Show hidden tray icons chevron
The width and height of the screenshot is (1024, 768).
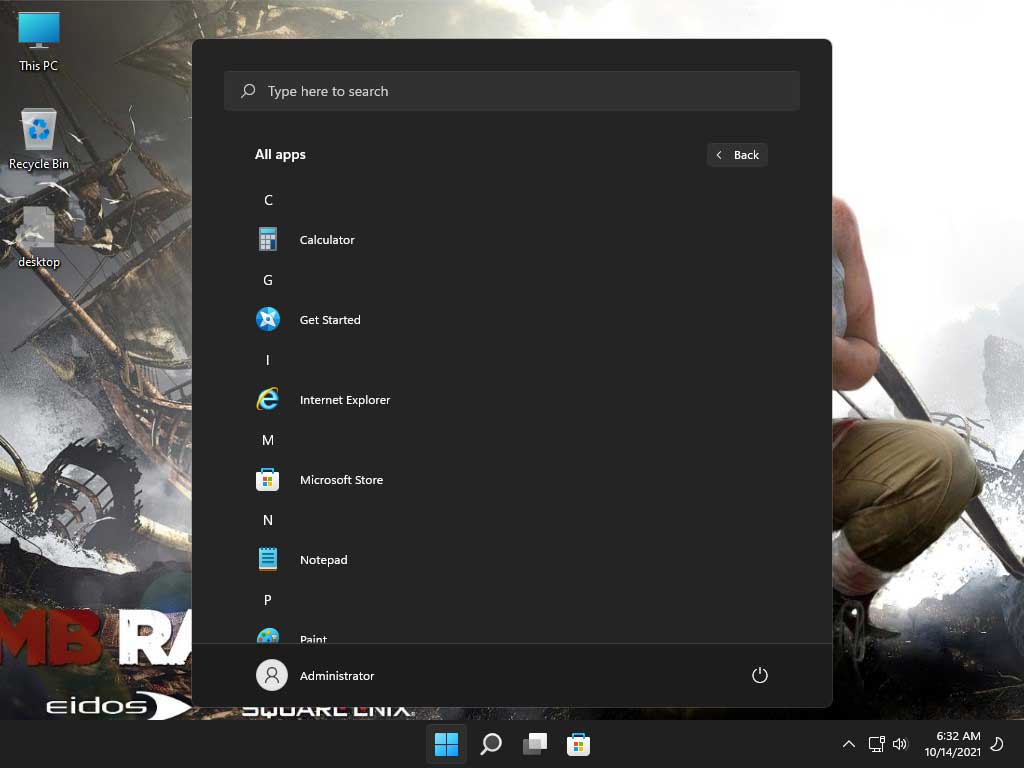[x=848, y=744]
